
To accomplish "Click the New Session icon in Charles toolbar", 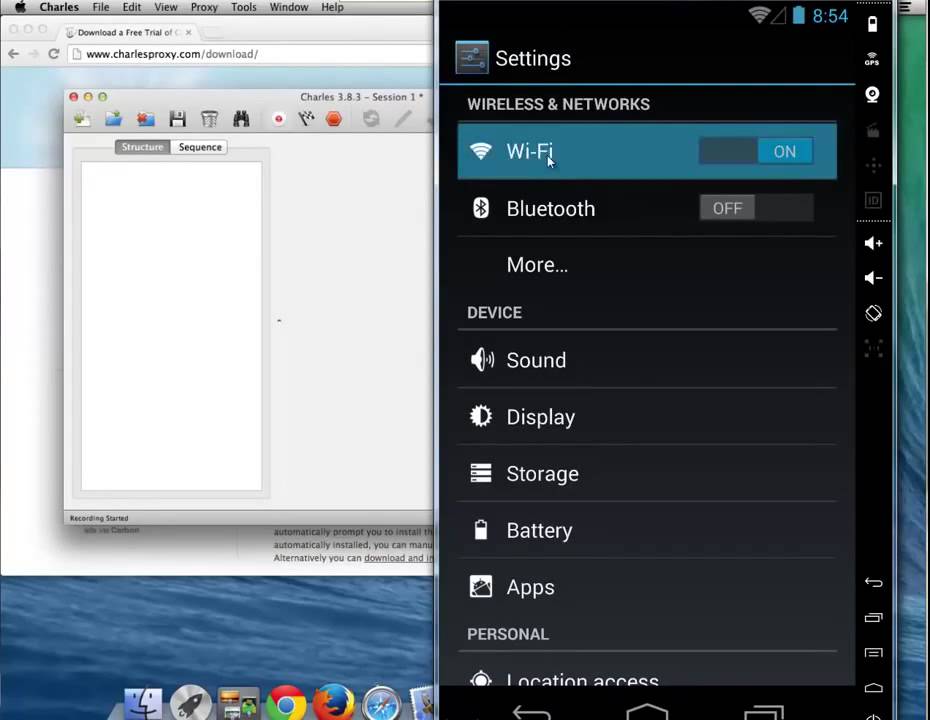I will tap(82, 119).
